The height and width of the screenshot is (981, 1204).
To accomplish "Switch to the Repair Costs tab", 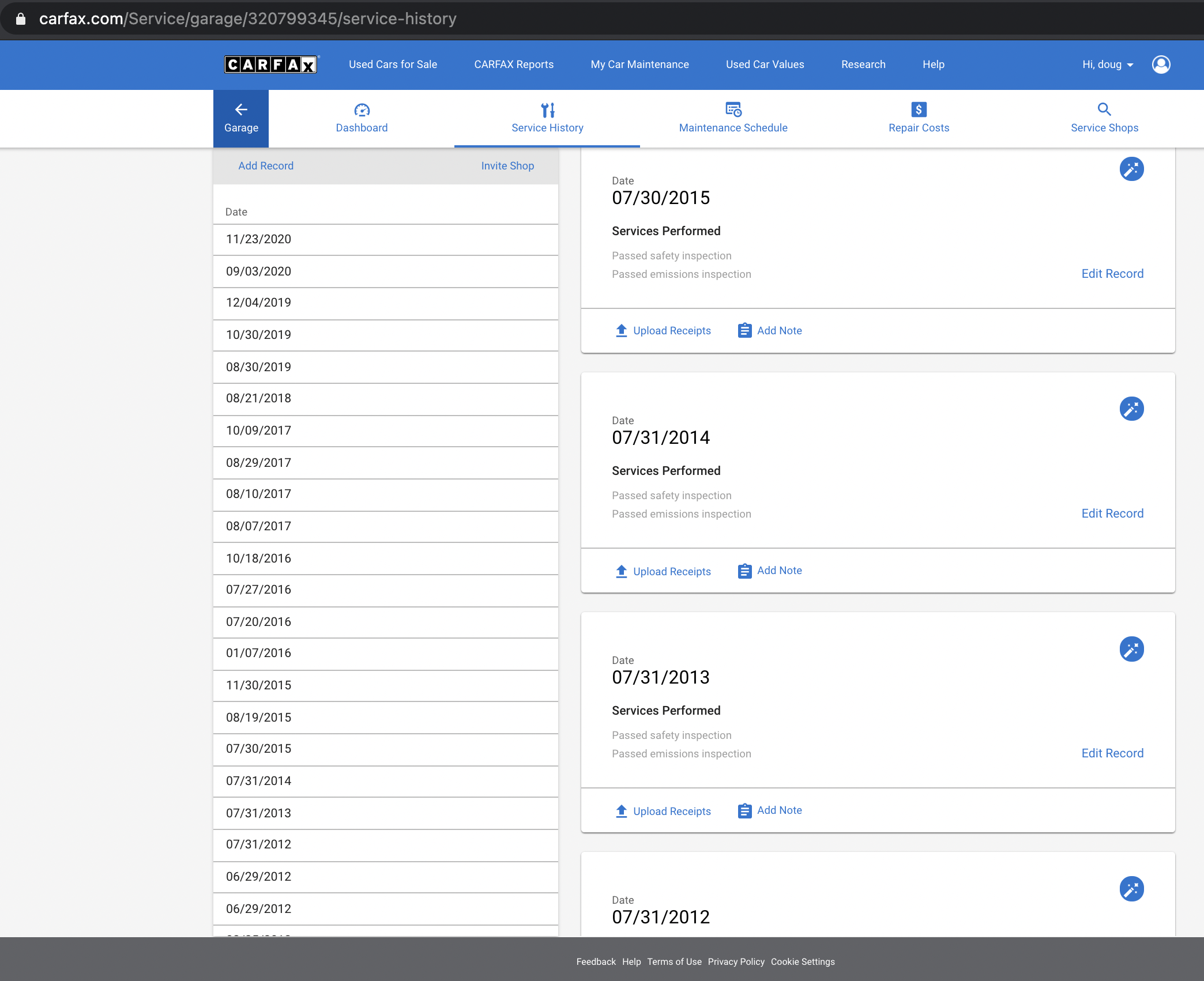I will coord(919,119).
